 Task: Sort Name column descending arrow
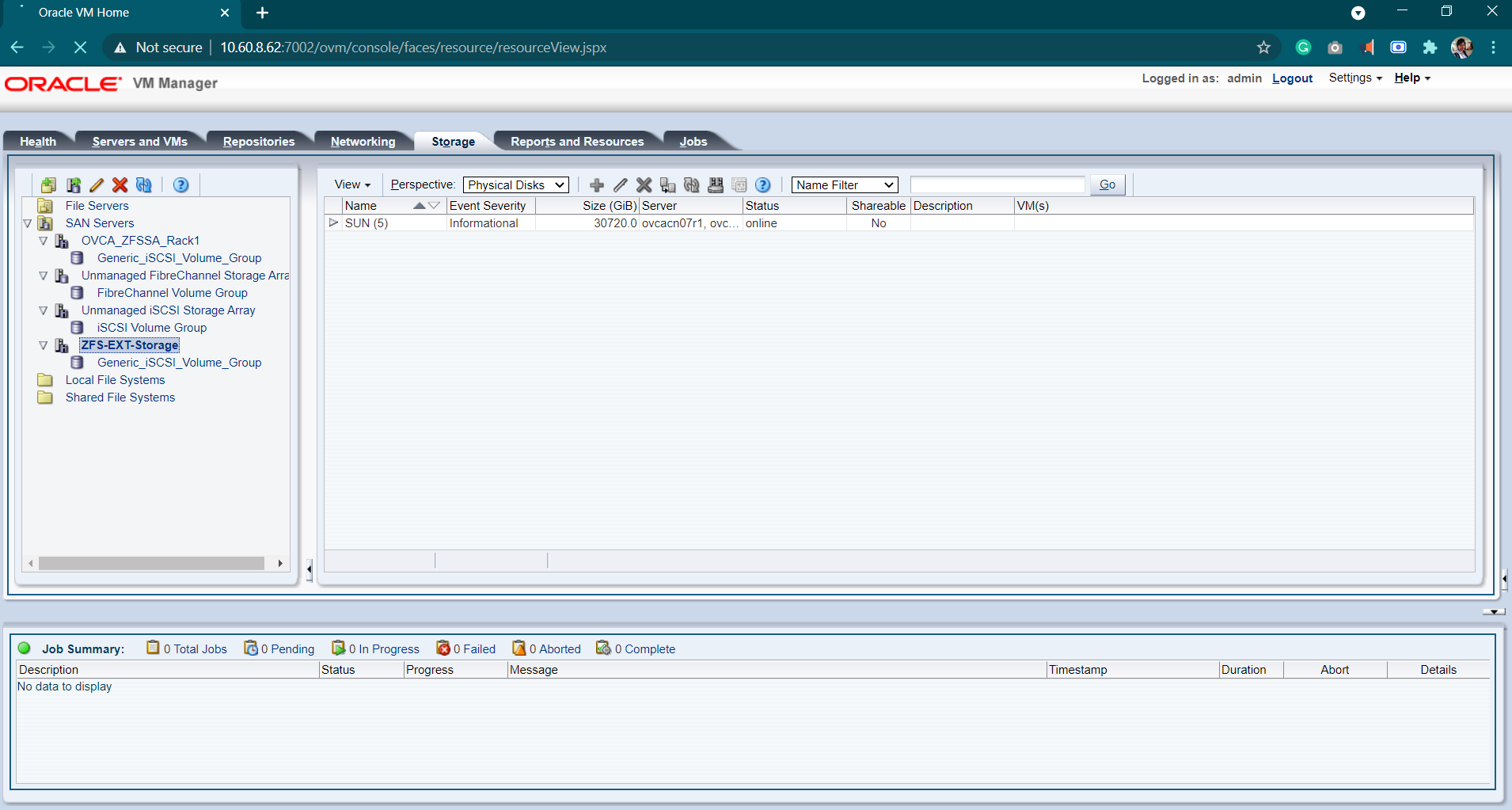click(434, 206)
